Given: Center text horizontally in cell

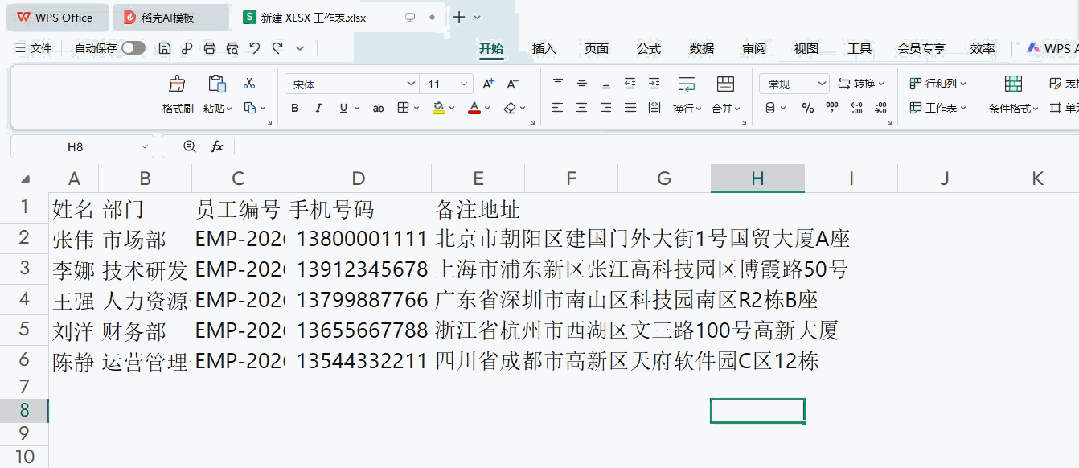Looking at the screenshot, I should pyautogui.click(x=582, y=107).
